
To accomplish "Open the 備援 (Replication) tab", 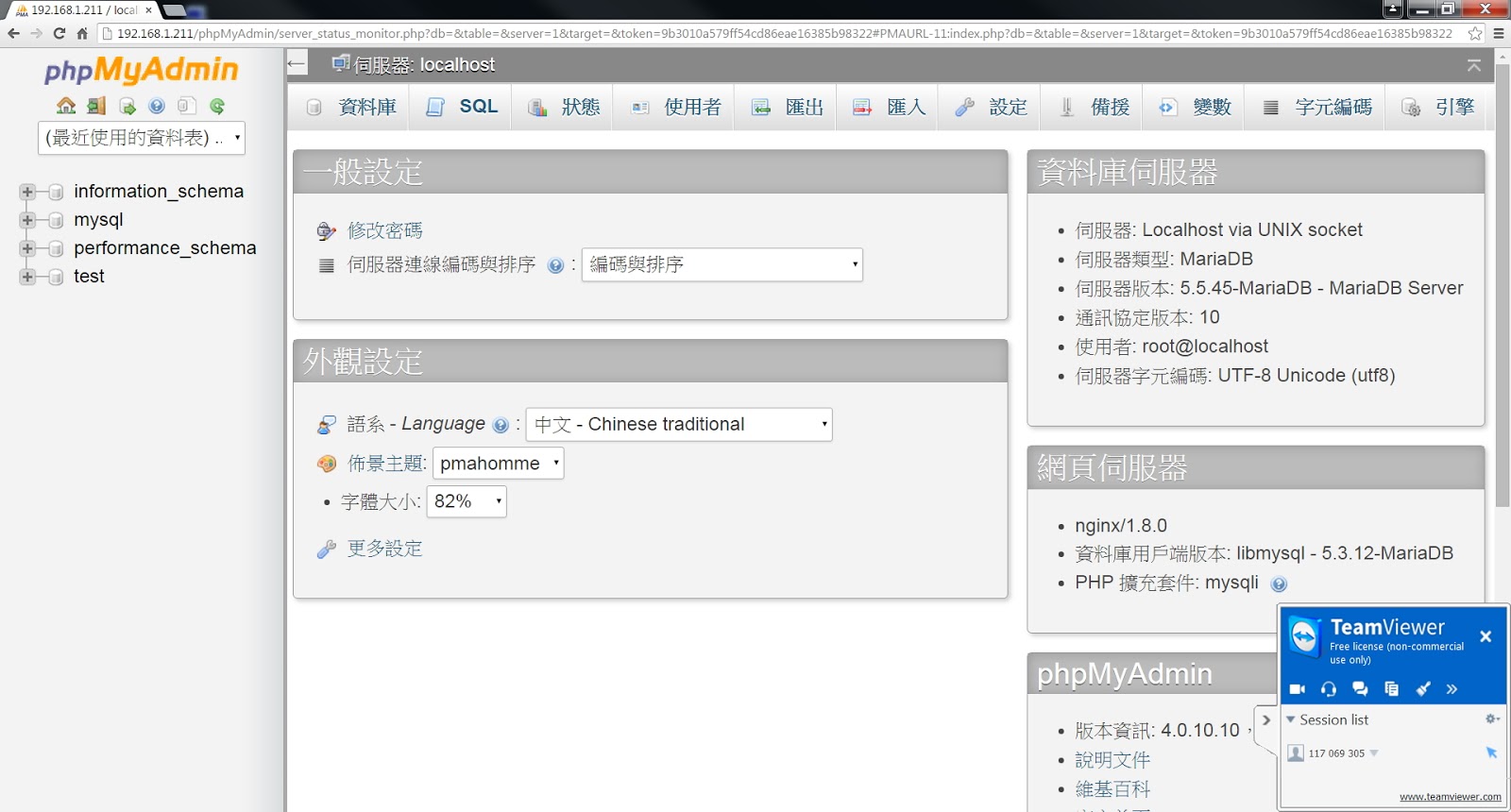I will [x=1093, y=108].
